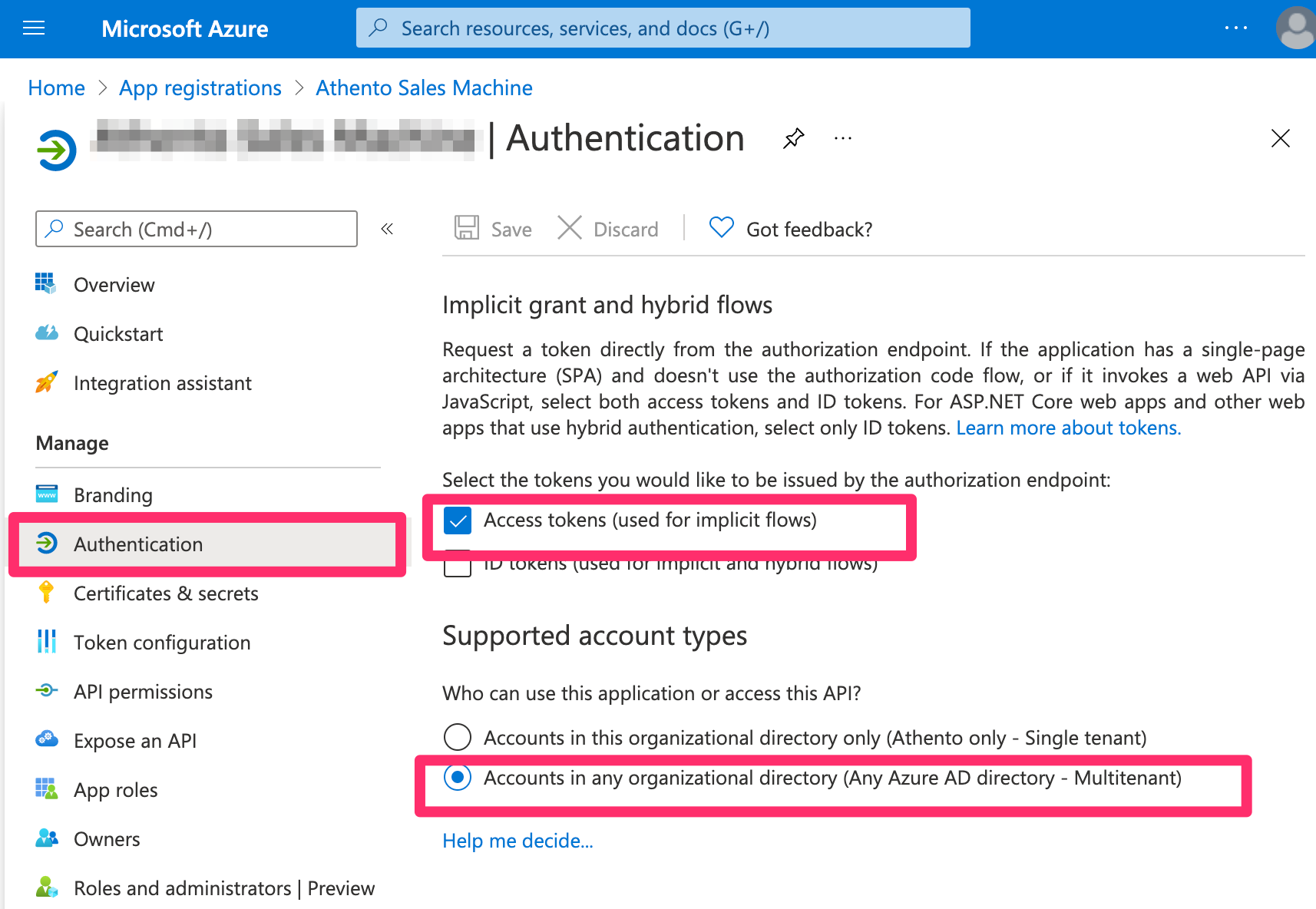Open the ellipsis menu beside the pin
This screenshot has width=1316, height=909.
(x=842, y=139)
